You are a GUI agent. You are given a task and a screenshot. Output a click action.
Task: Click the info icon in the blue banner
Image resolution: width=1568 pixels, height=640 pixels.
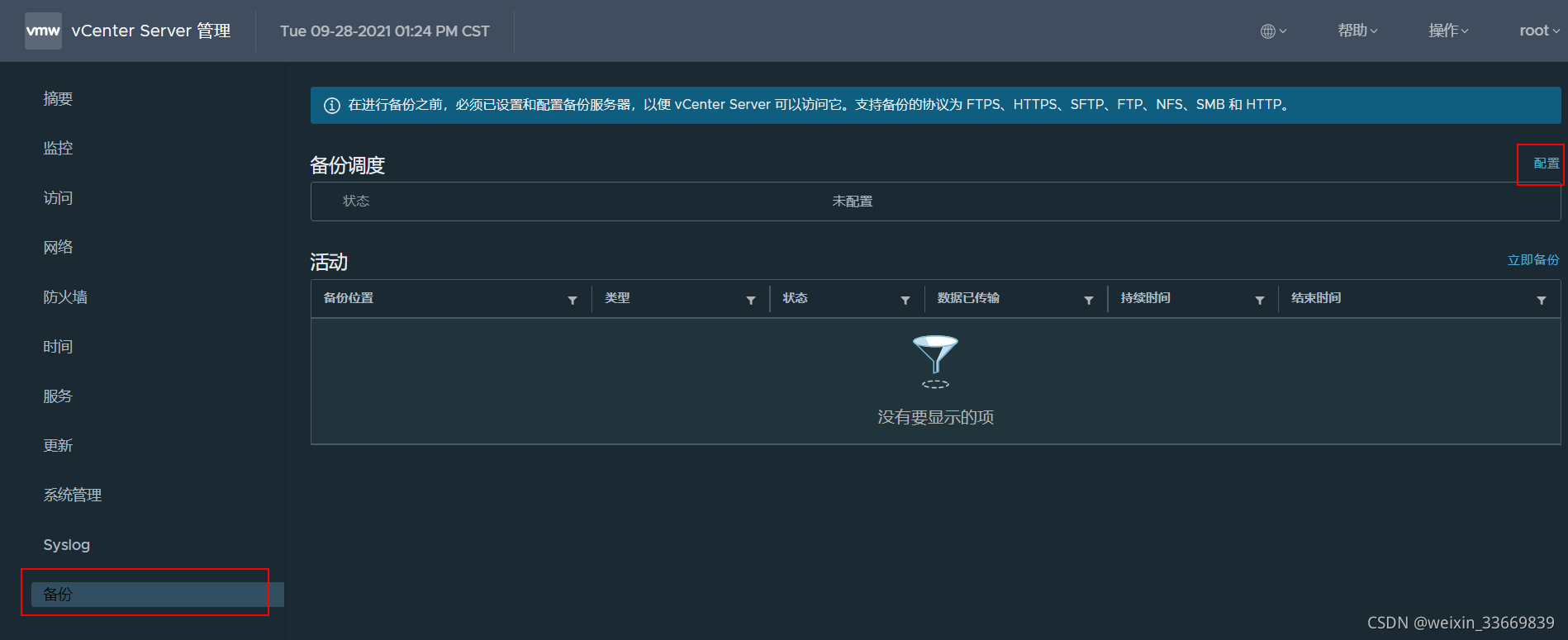(x=331, y=106)
